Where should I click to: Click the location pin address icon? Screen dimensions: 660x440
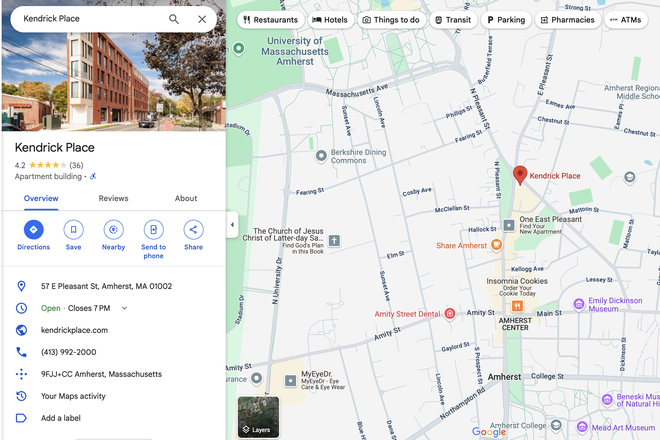coord(21,286)
